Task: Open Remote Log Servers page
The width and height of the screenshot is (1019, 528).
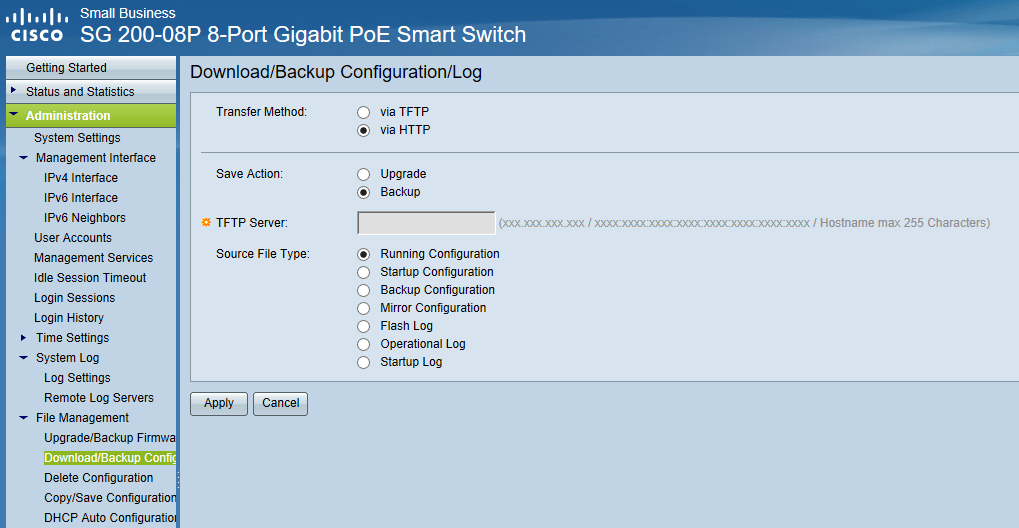Action: (99, 398)
